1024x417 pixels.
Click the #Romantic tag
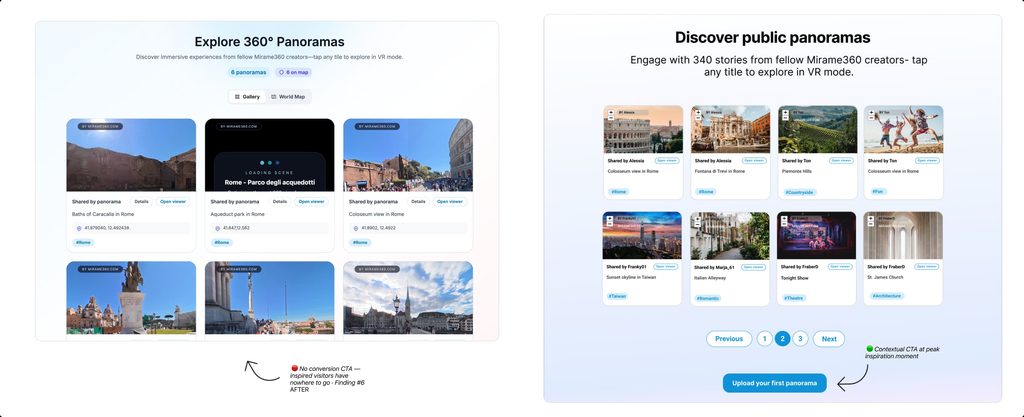[708, 298]
